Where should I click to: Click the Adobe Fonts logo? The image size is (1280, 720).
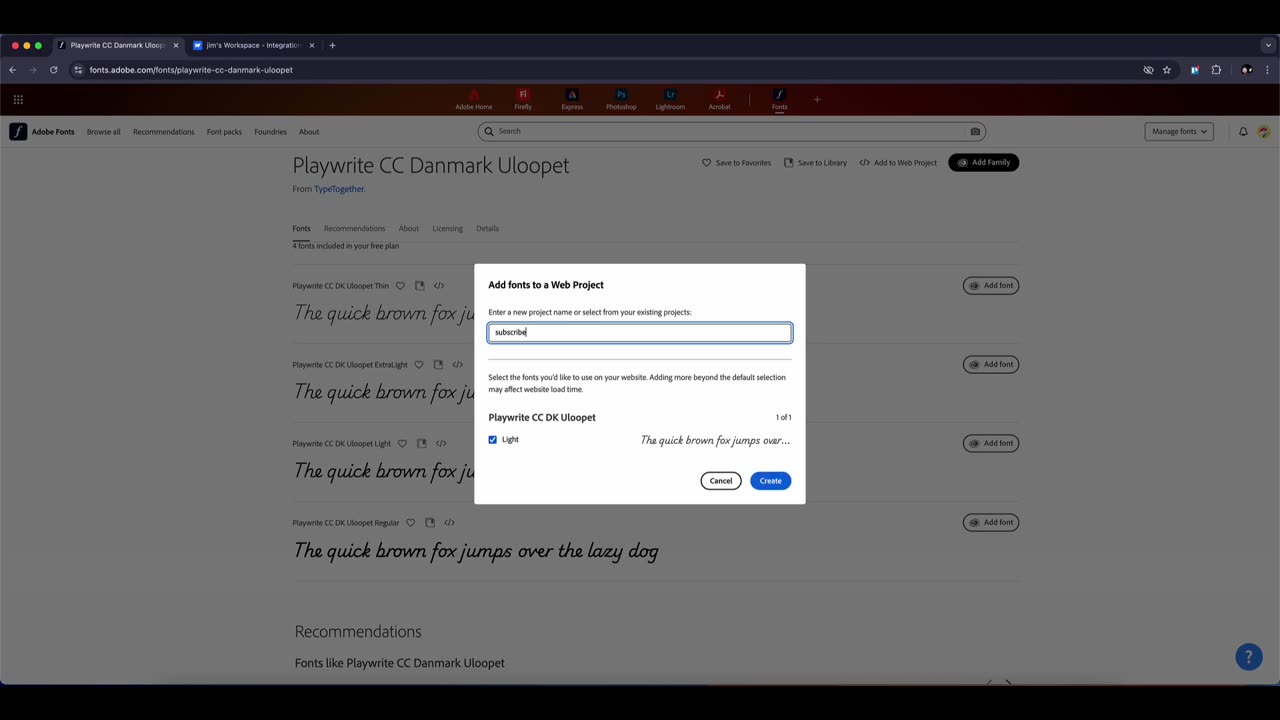tap(42, 132)
